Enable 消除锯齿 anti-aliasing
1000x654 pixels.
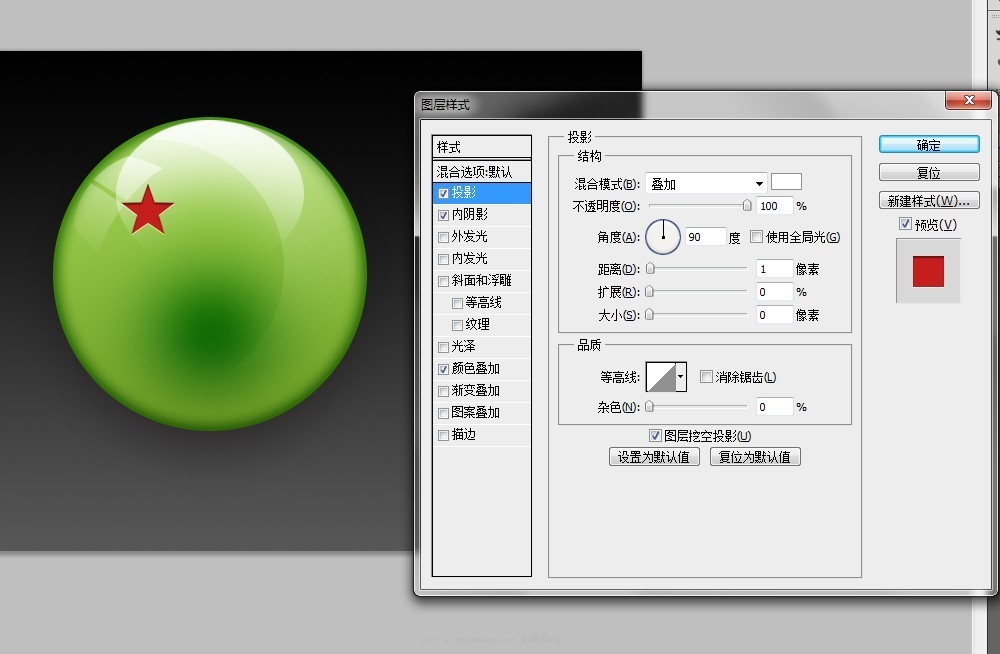(706, 376)
